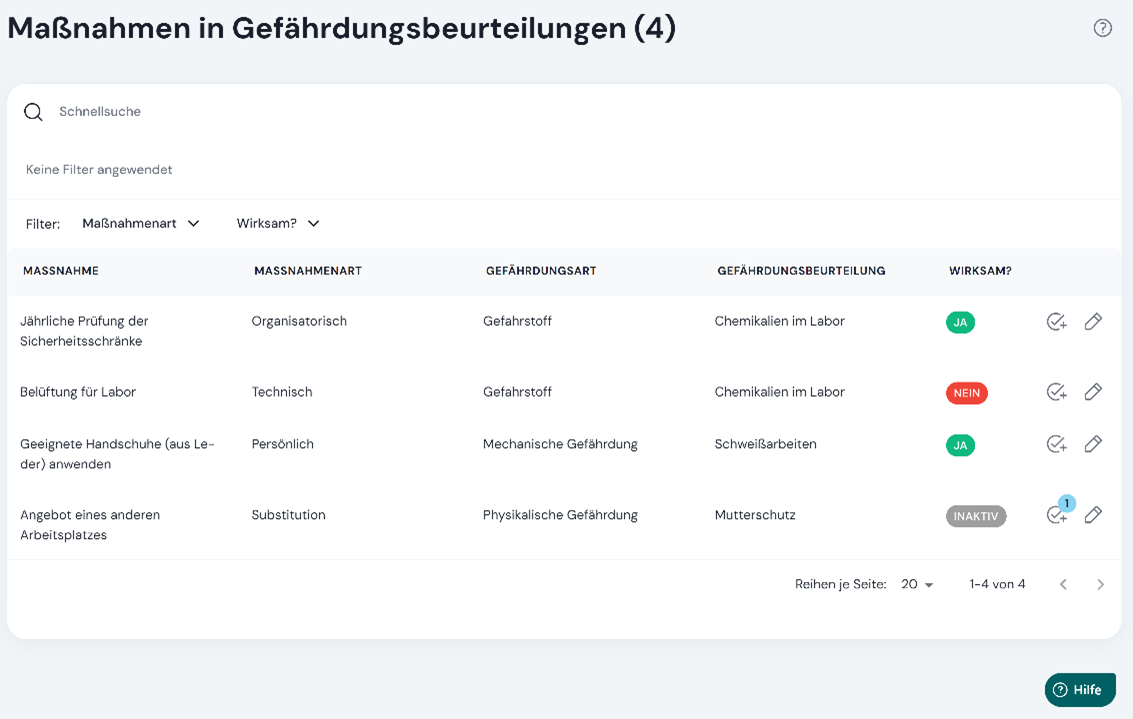
Task: Change rows per page from 20
Action: (x=917, y=584)
